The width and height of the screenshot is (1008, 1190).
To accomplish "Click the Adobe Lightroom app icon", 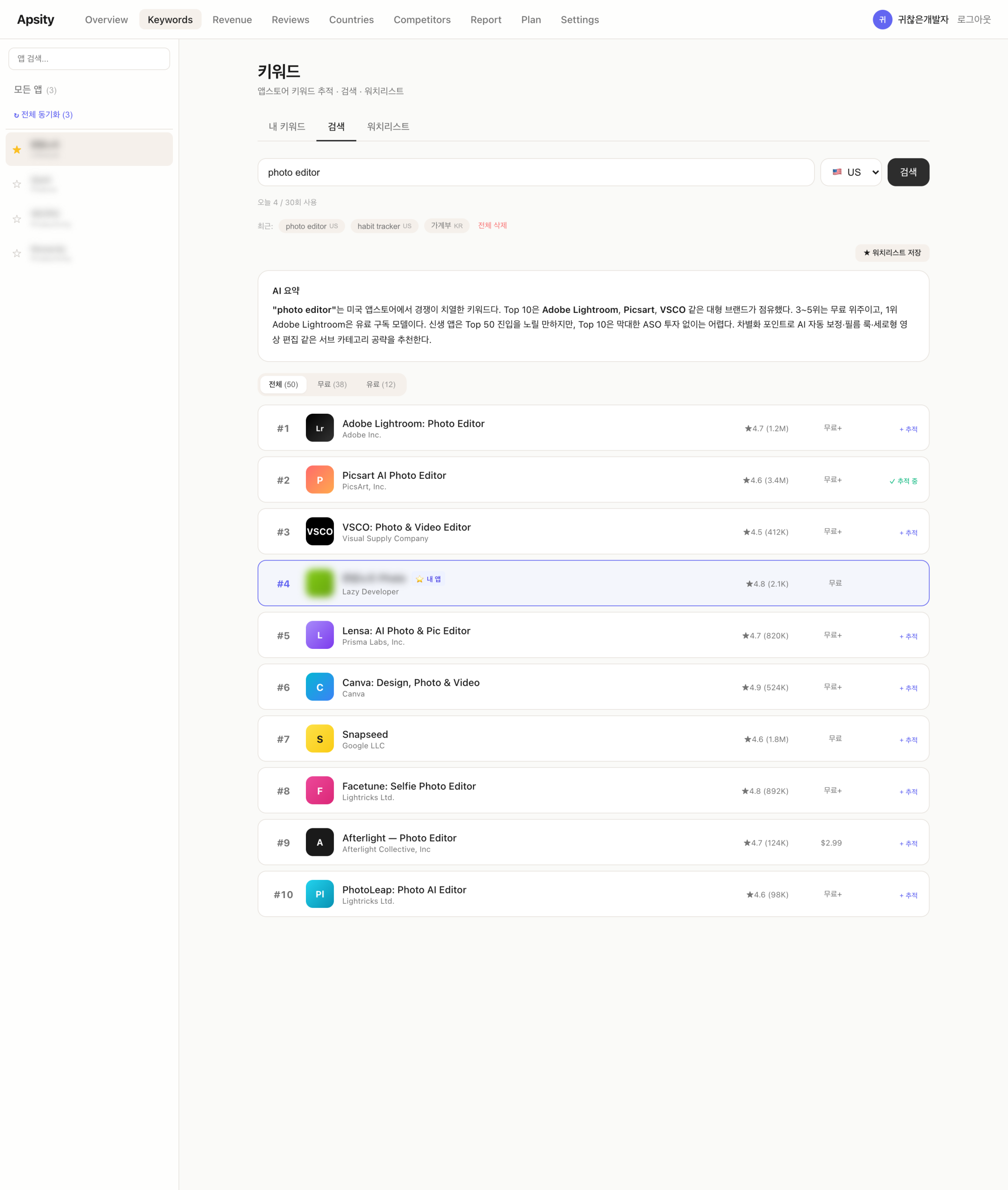I will pyautogui.click(x=319, y=428).
